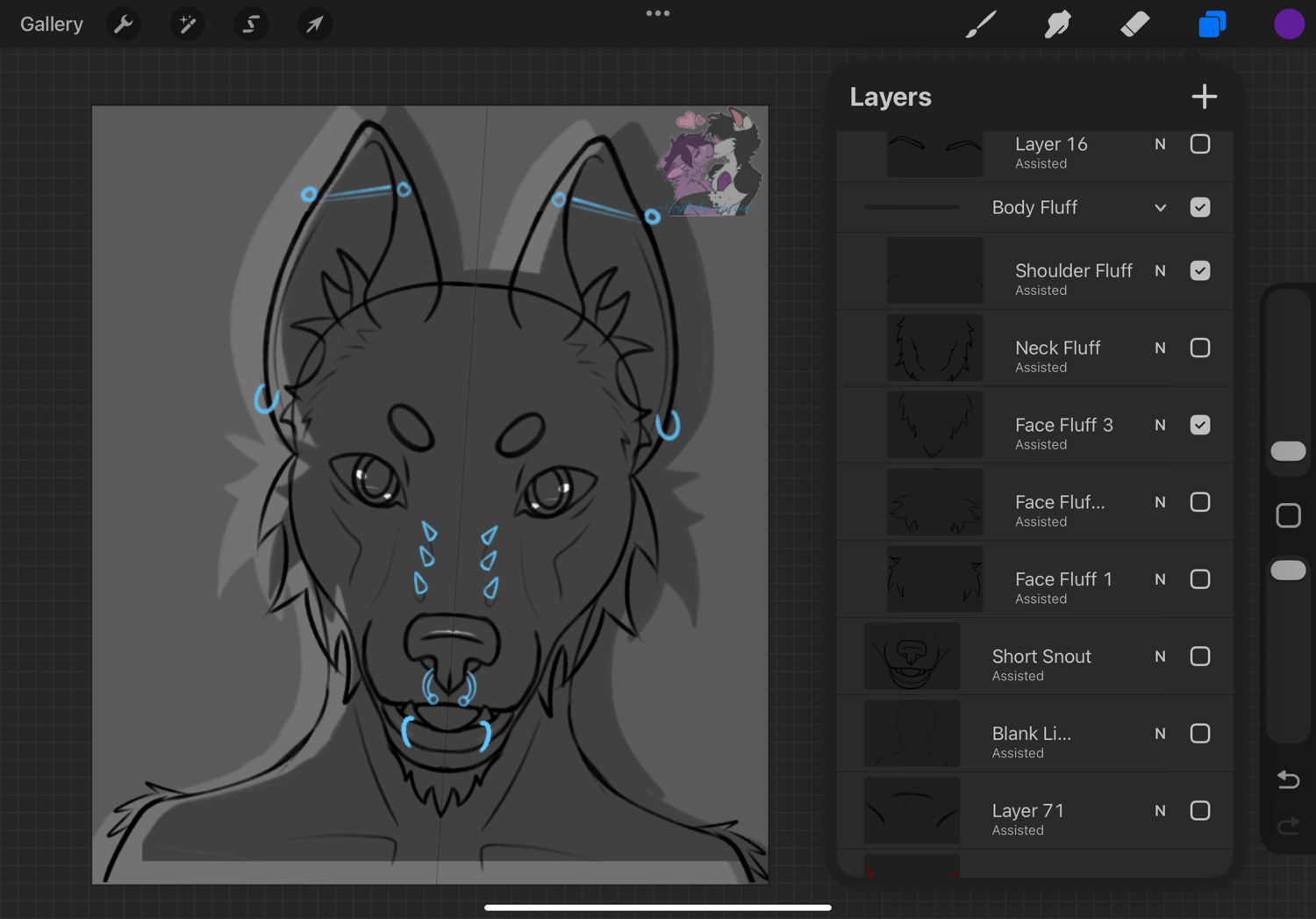Image resolution: width=1316 pixels, height=919 pixels.
Task: Collapse the Body Fluff group
Action: pyautogui.click(x=1161, y=208)
